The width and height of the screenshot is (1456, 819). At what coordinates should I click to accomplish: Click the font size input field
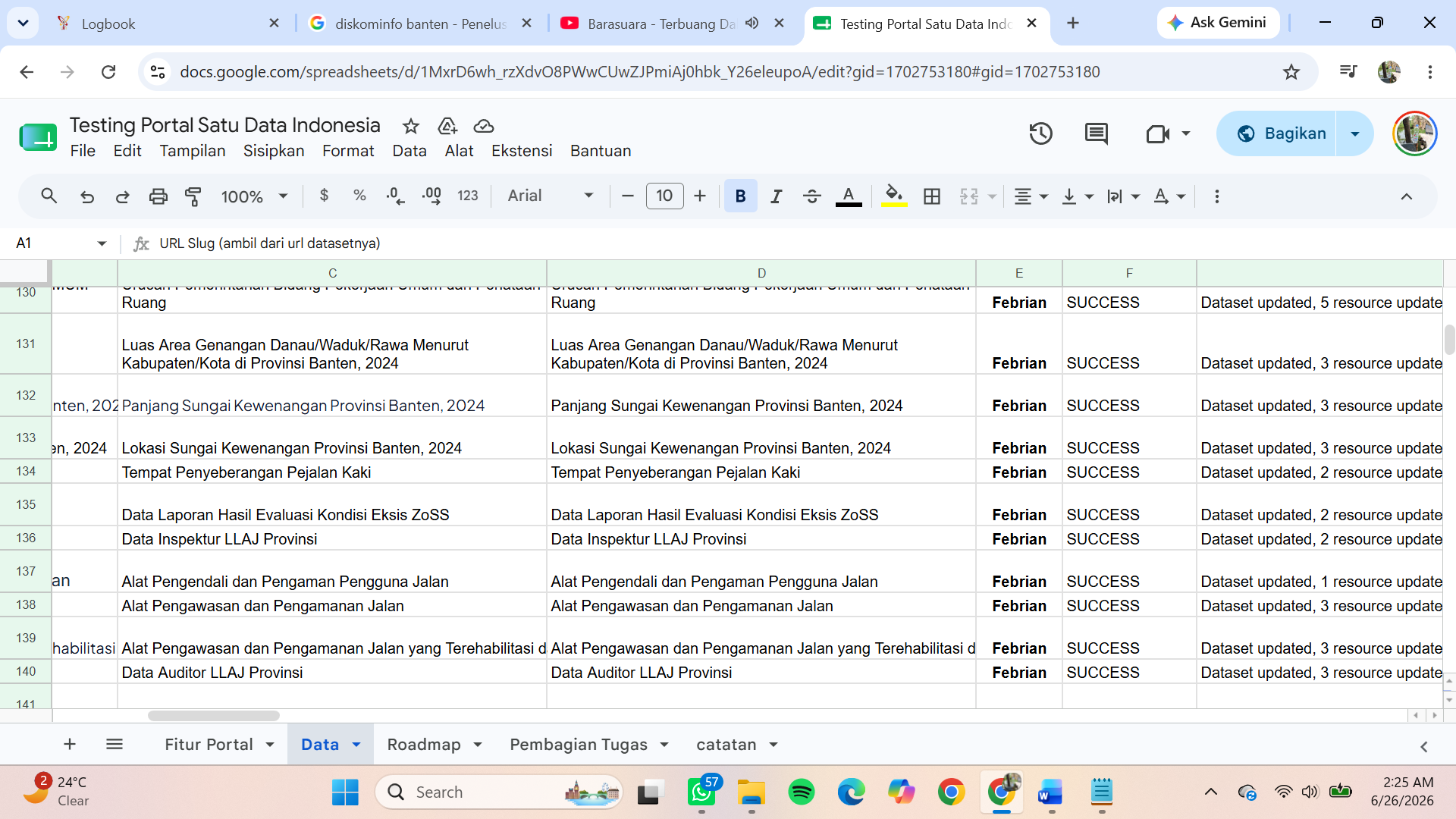(x=664, y=196)
